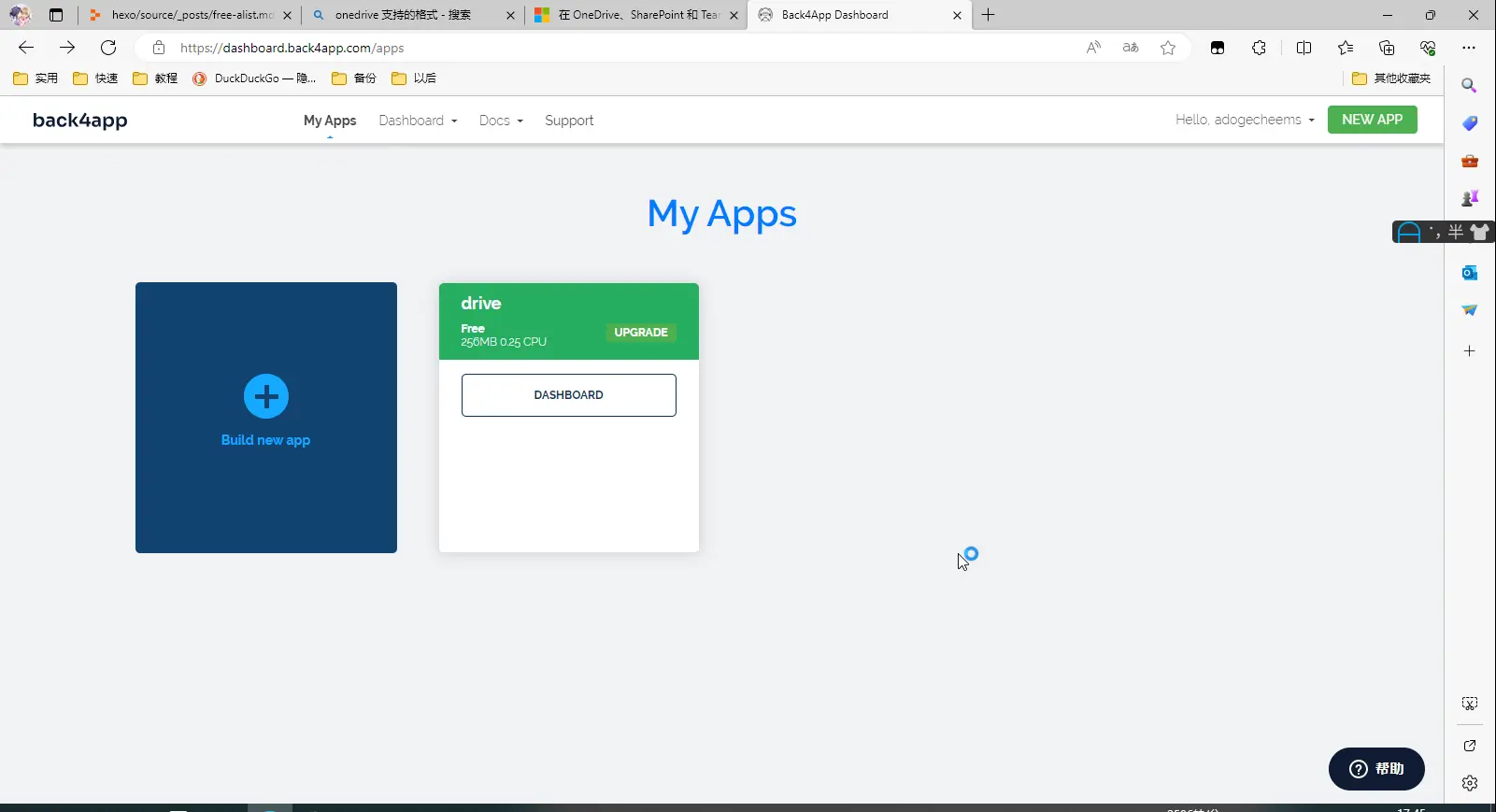Viewport: 1496px width, 812px height.
Task: Switch to OneDrive SharePoint Microsoft tab
Action: [x=636, y=15]
